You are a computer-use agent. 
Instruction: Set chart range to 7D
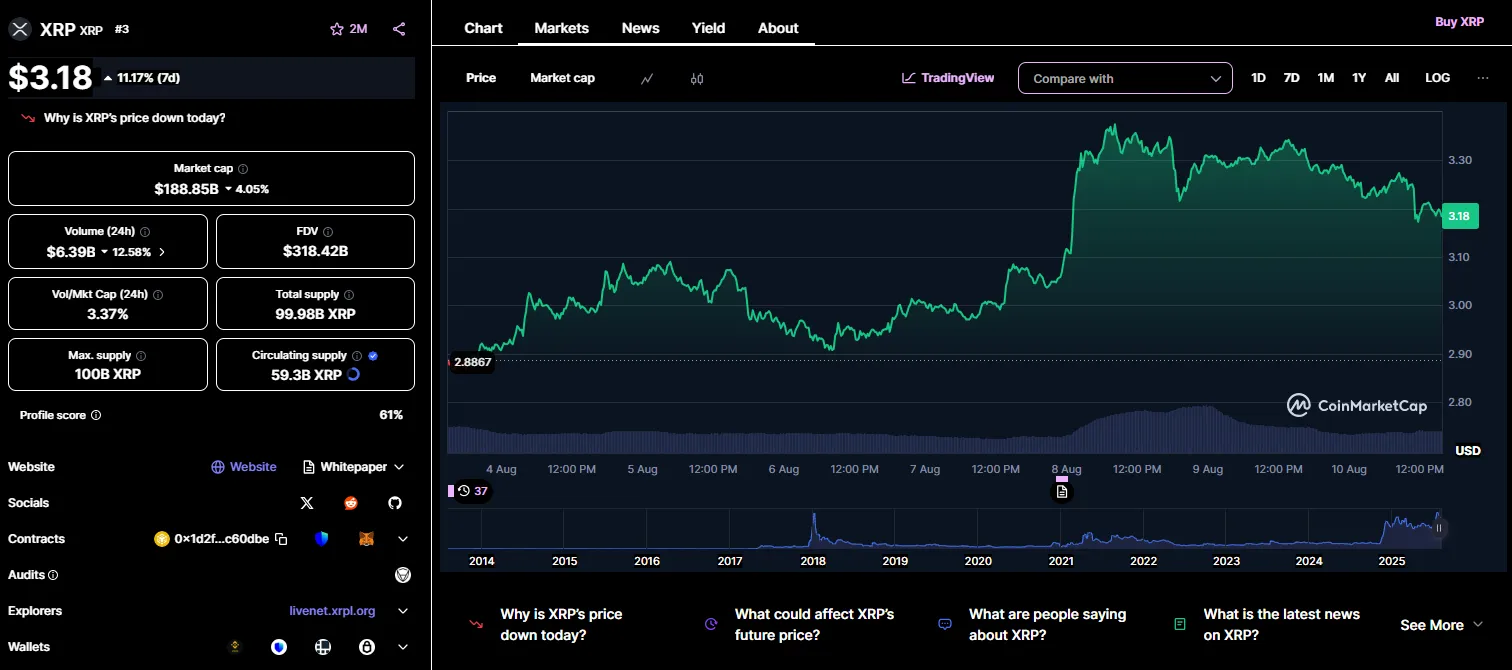[x=1291, y=78]
